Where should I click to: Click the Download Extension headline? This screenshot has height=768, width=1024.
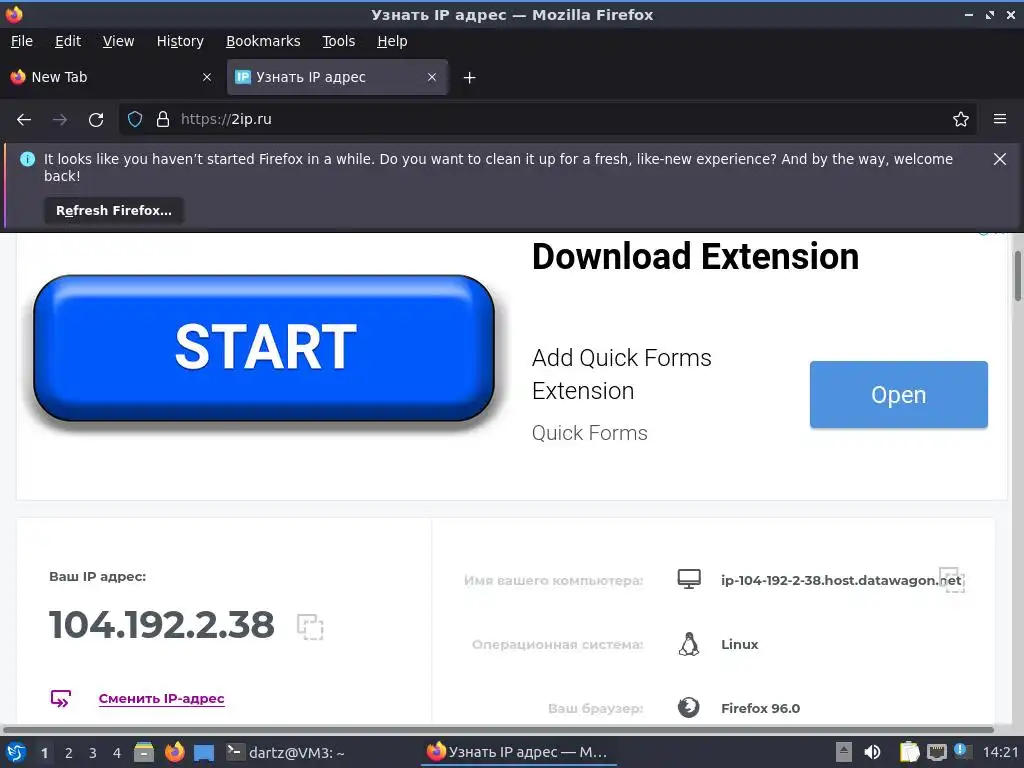coord(695,256)
